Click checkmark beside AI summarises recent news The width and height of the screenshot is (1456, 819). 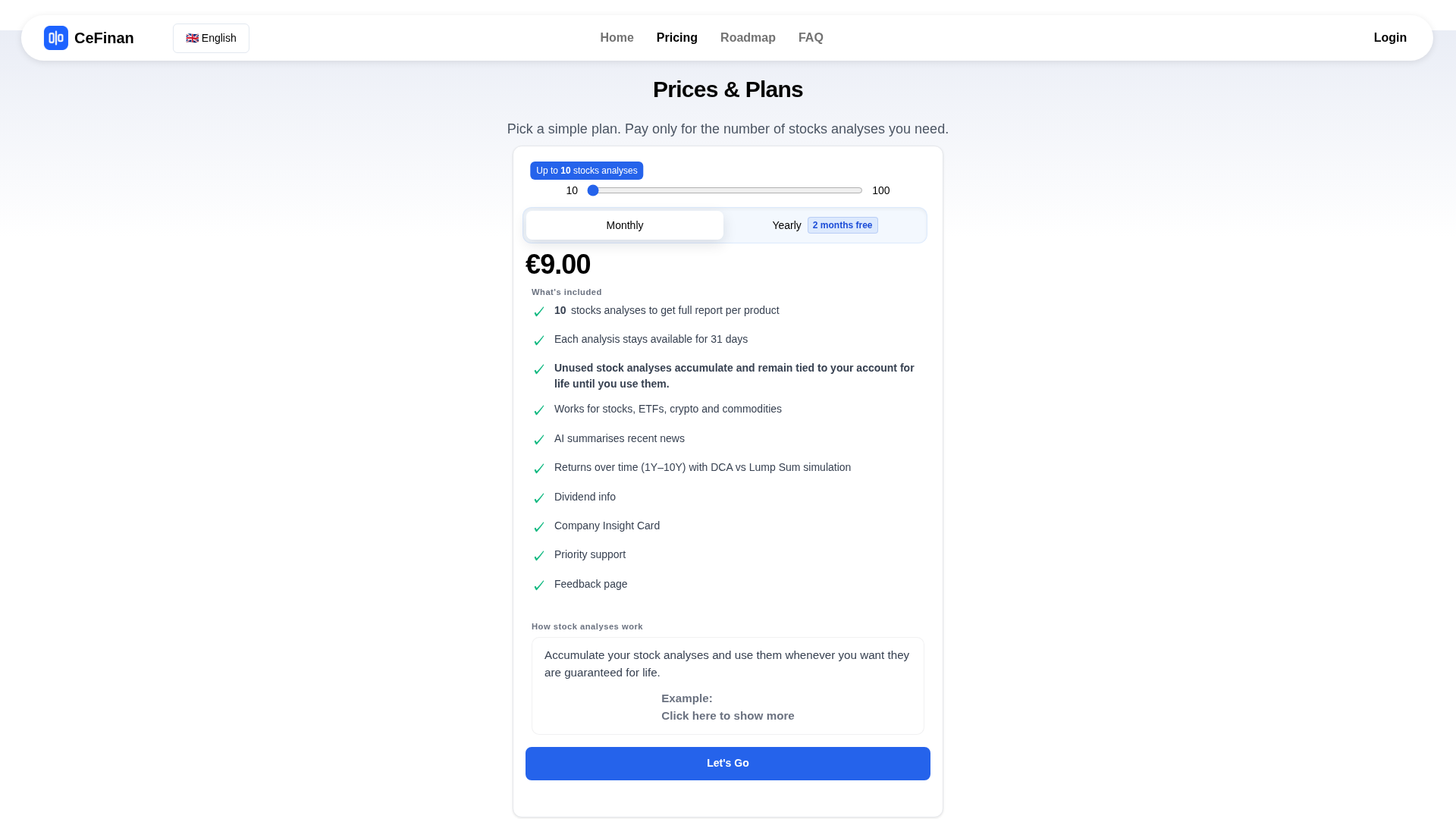539,440
